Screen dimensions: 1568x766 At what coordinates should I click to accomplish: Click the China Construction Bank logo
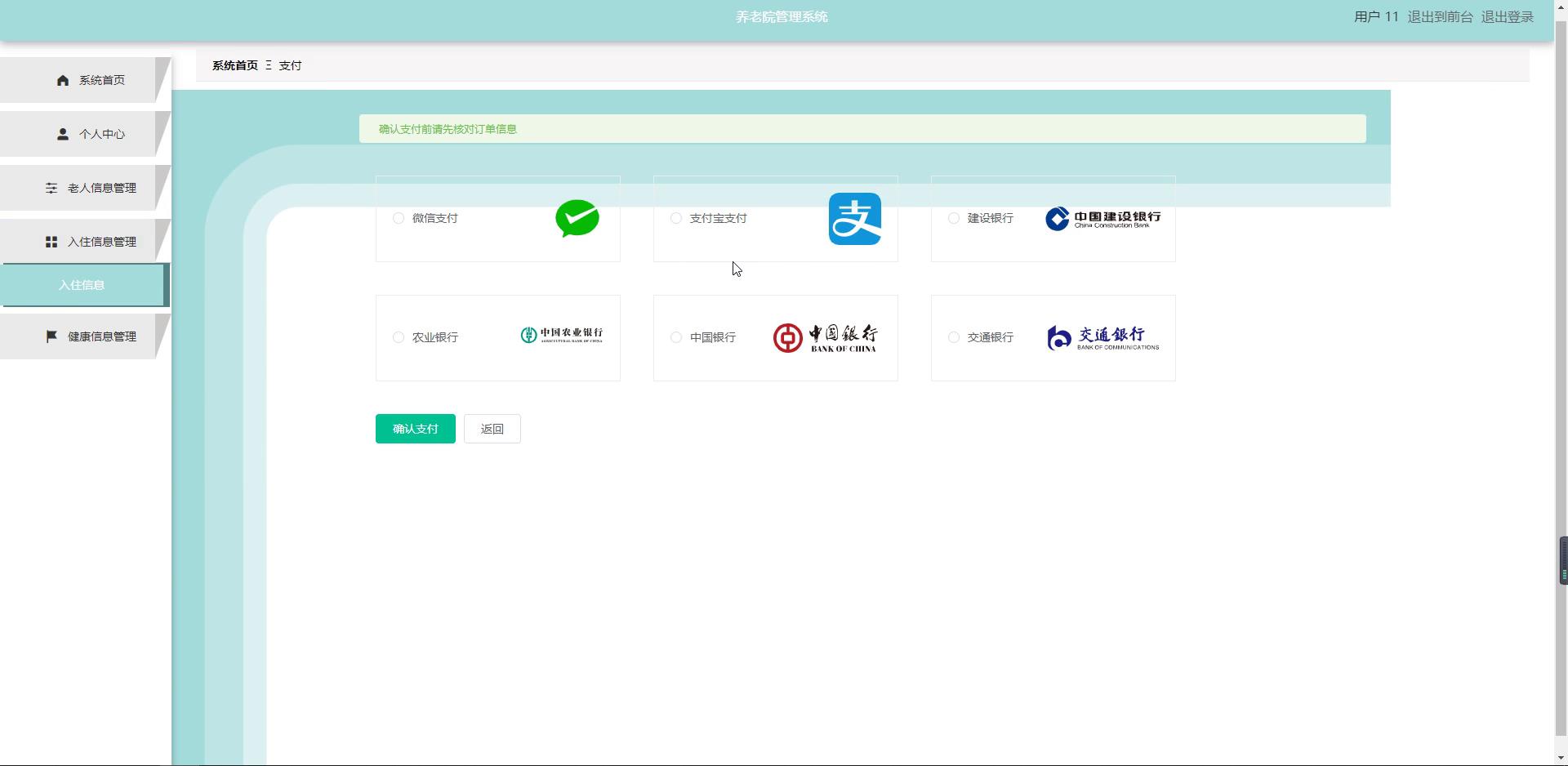point(1103,219)
